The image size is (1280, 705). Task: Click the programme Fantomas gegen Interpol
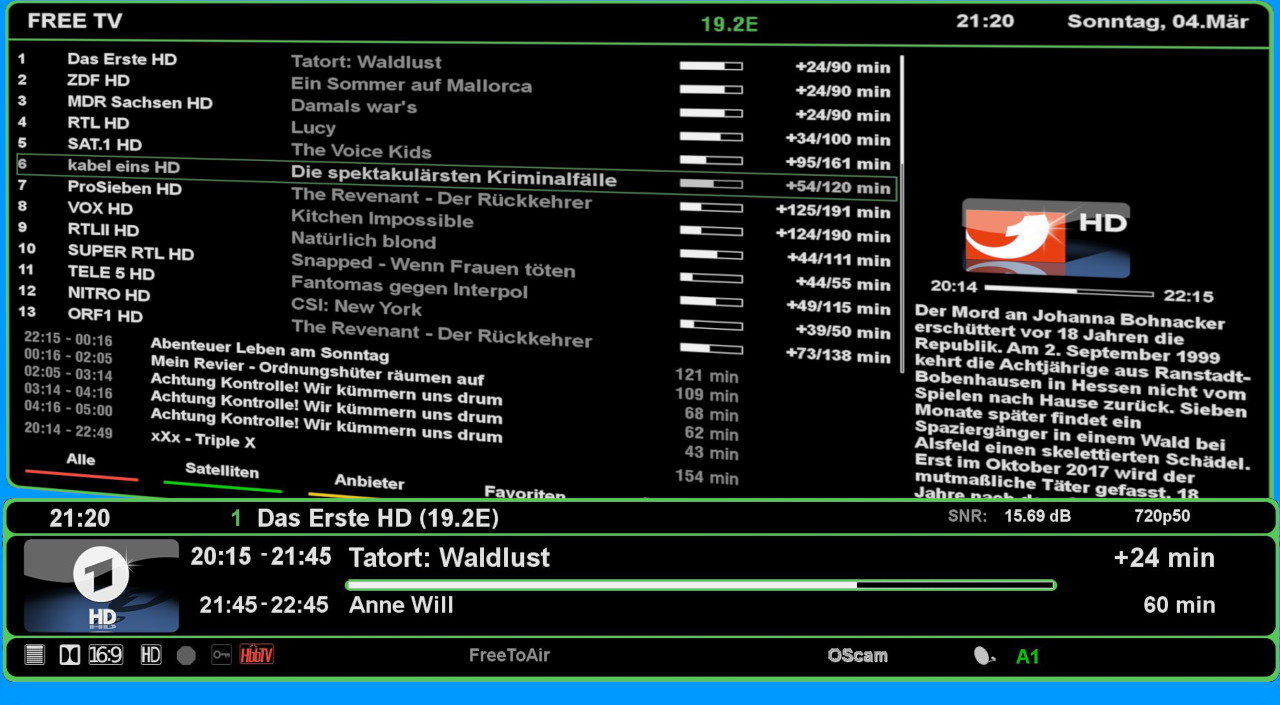[x=409, y=288]
